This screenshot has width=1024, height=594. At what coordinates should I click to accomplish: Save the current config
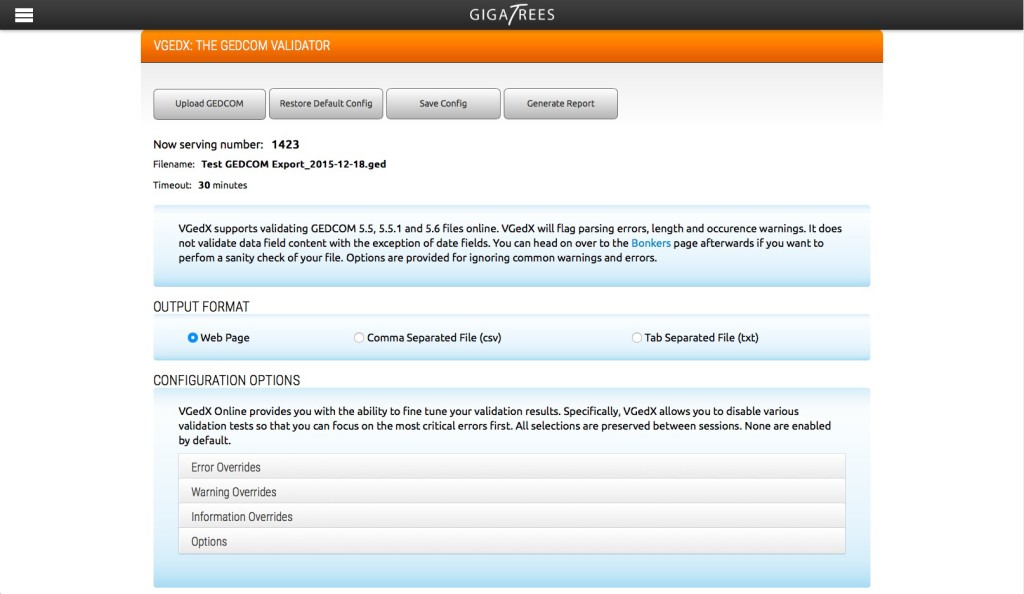point(443,104)
